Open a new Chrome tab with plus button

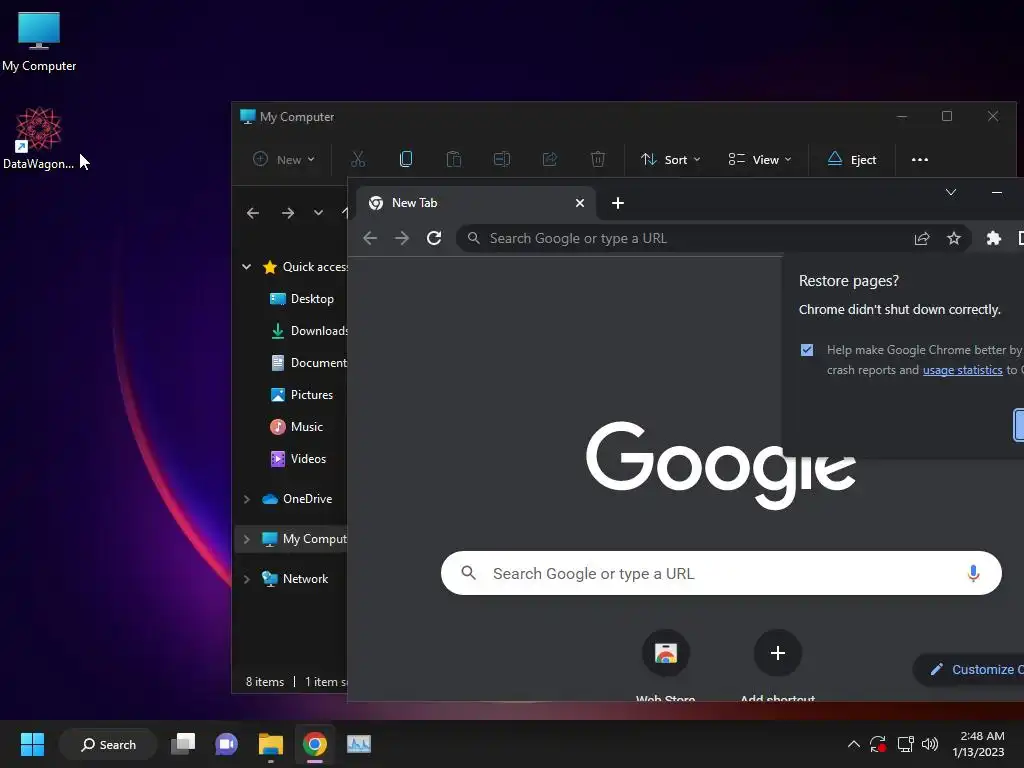tap(618, 203)
